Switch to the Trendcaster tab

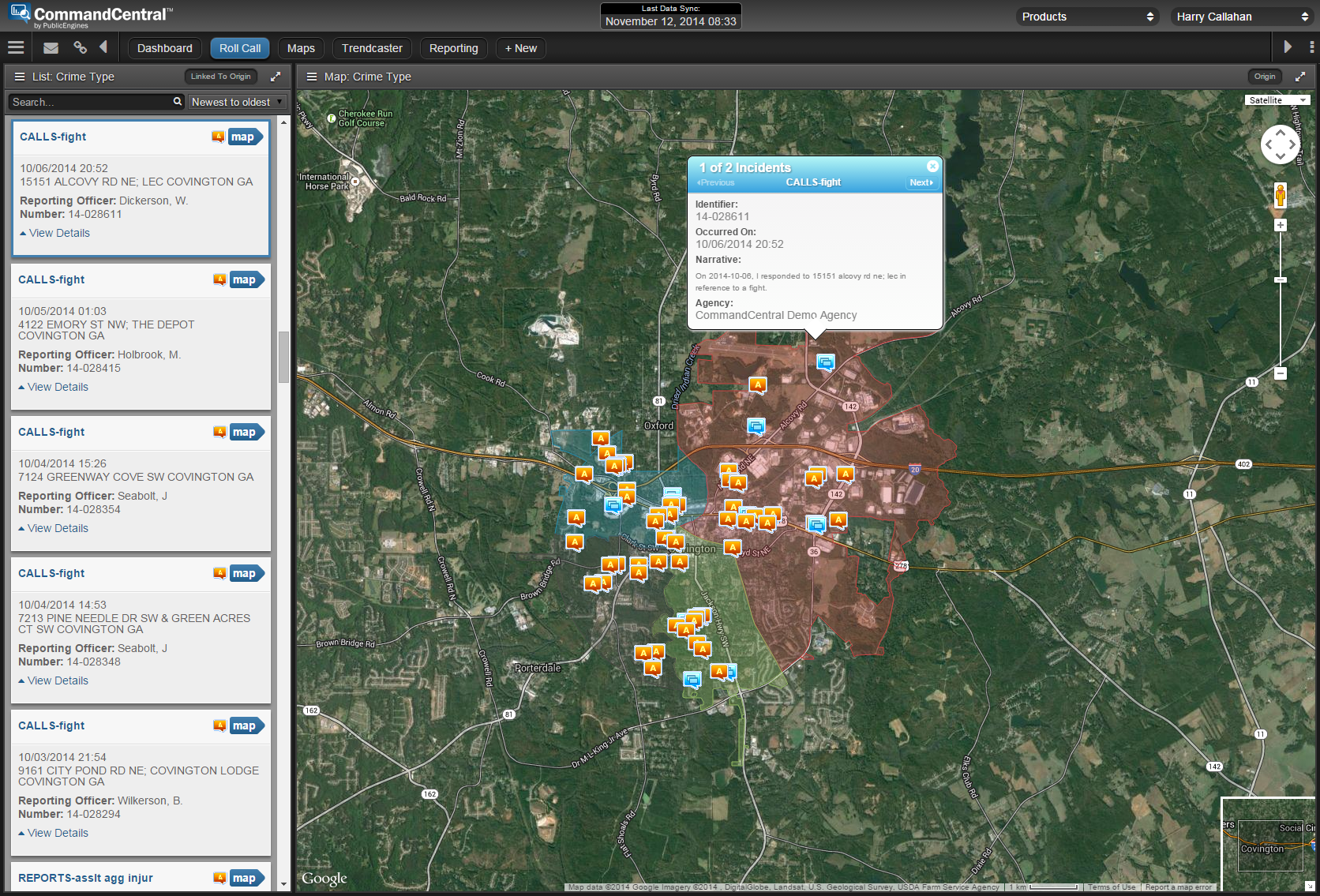point(372,48)
